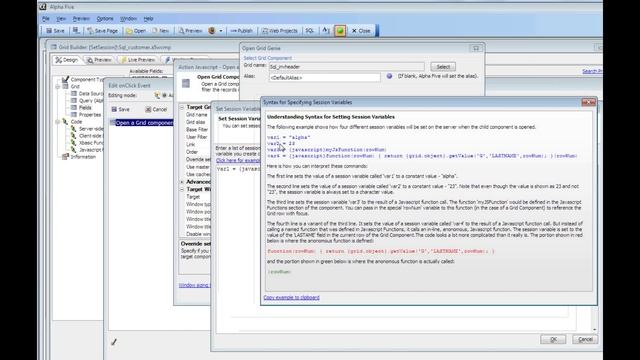Click Cancel in Set Session Variables dialog
640x360 pixels.
(x=585, y=340)
